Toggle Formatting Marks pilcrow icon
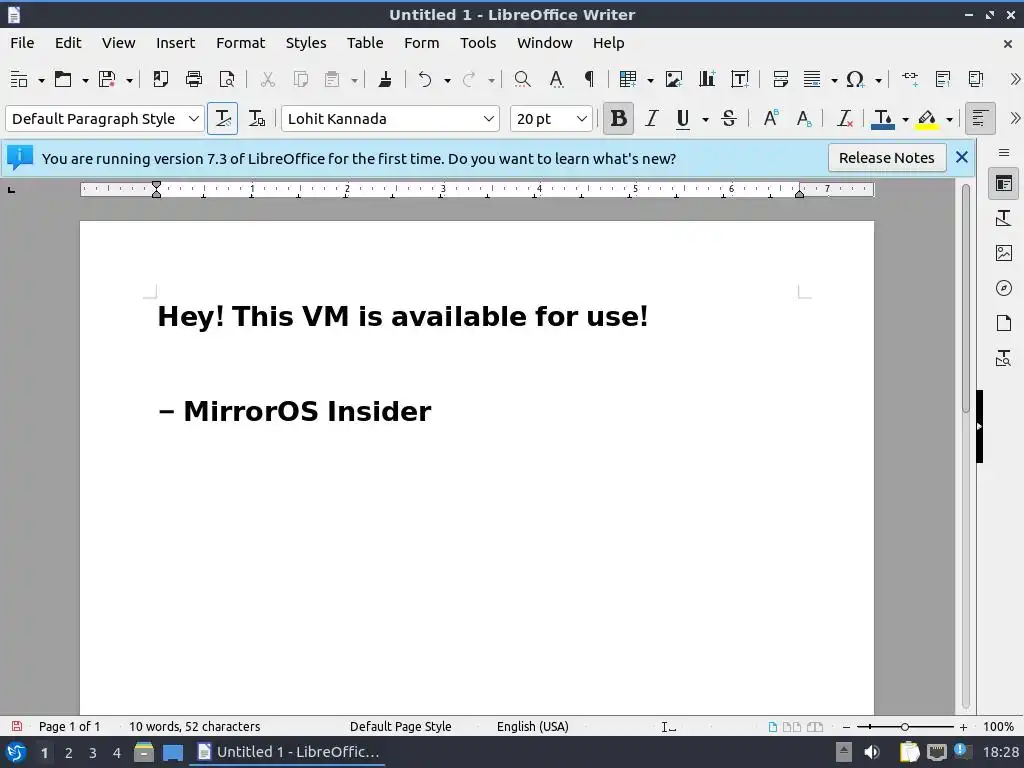This screenshot has width=1024, height=768. [589, 80]
